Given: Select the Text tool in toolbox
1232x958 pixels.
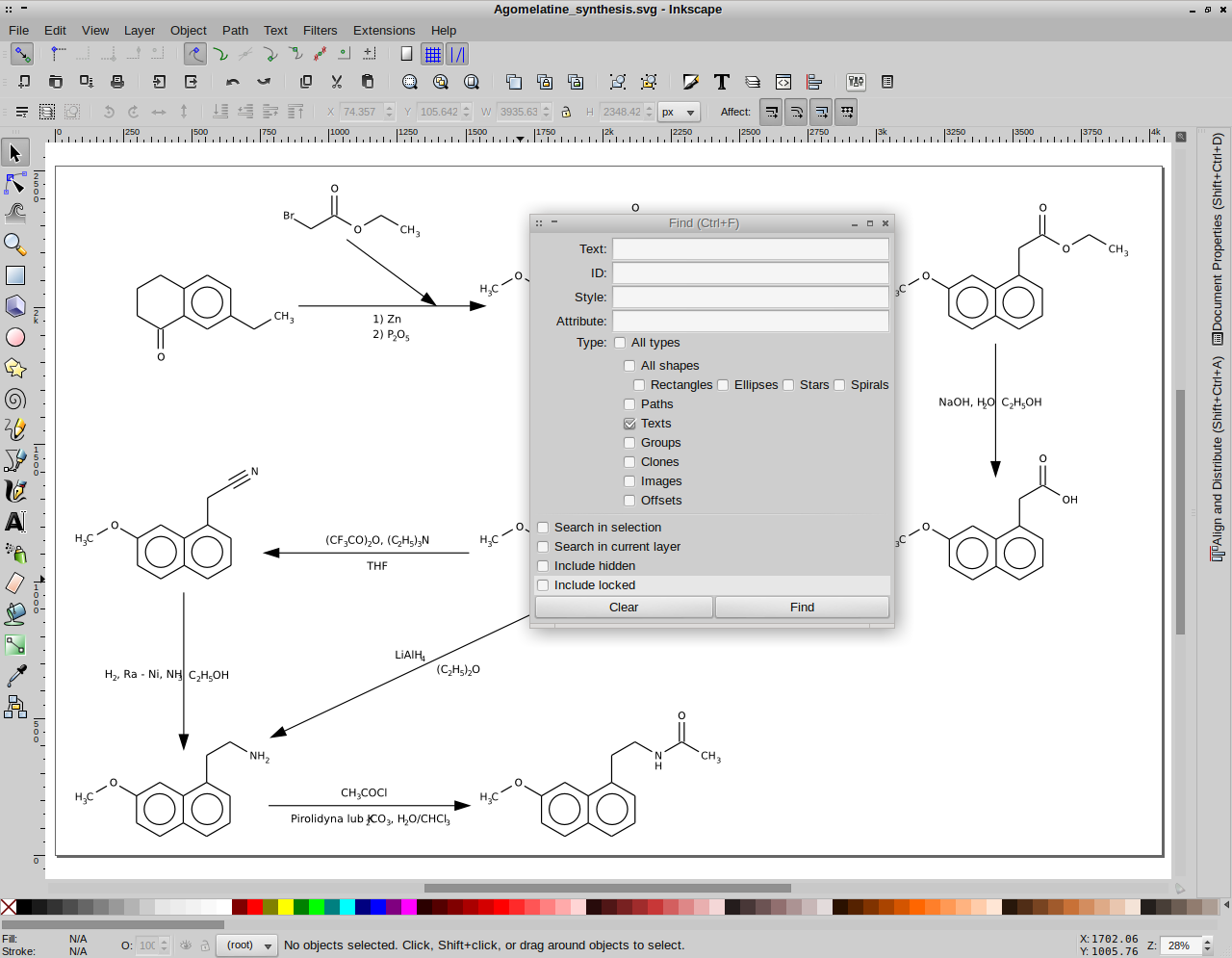Looking at the screenshot, I should point(15,522).
